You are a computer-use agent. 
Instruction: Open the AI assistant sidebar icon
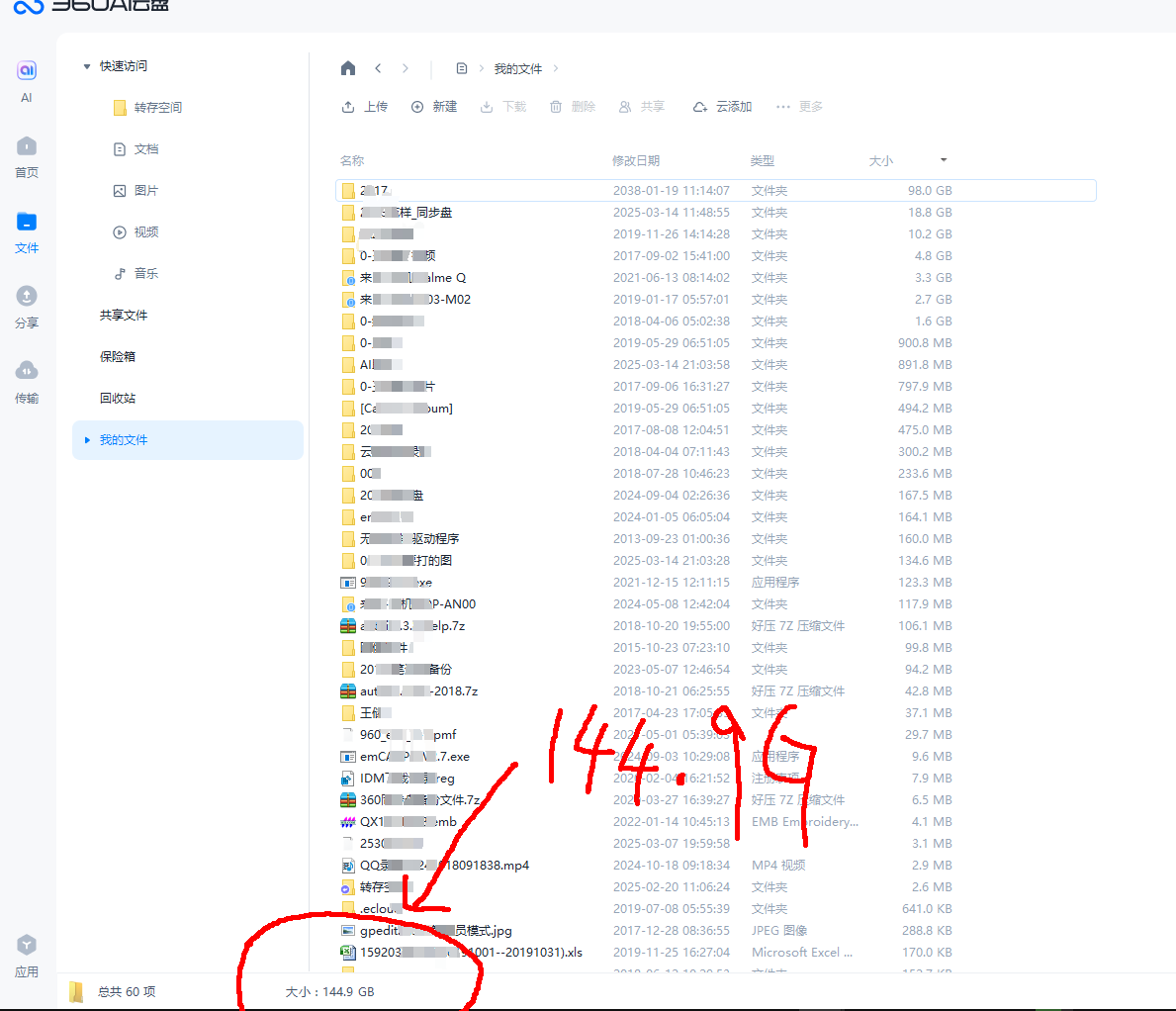pyautogui.click(x=27, y=71)
